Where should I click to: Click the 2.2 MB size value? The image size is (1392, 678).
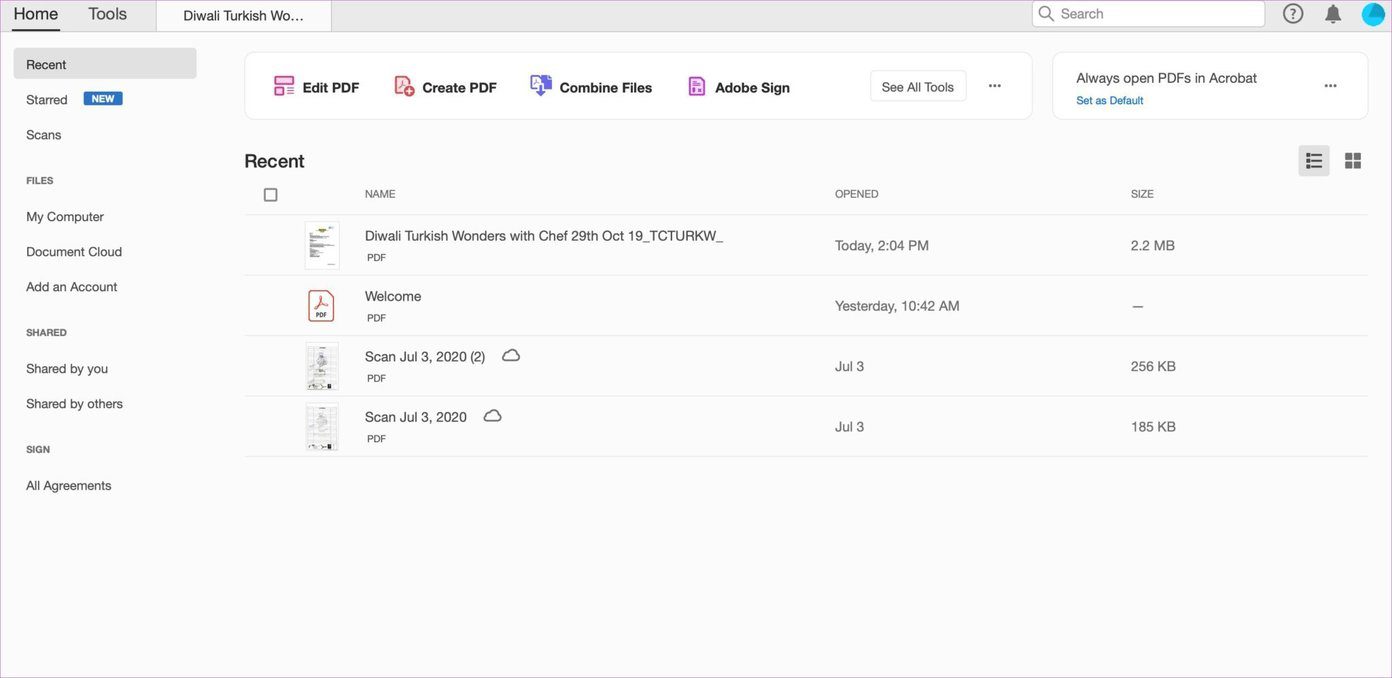(1153, 246)
